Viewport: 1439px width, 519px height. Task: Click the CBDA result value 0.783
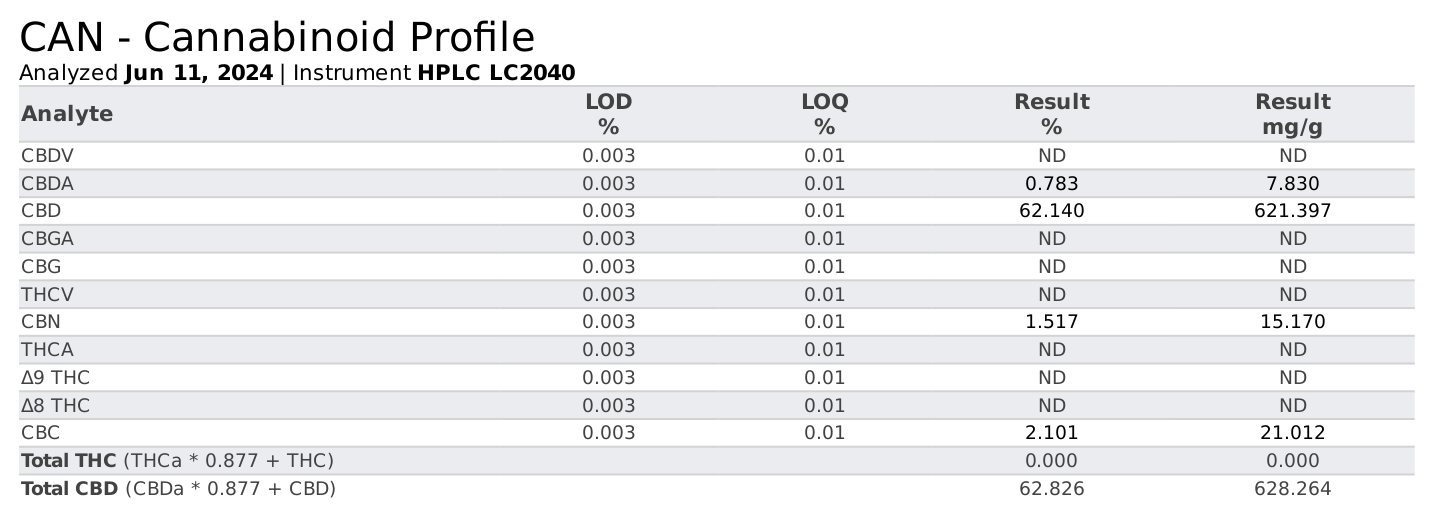[x=1052, y=183]
